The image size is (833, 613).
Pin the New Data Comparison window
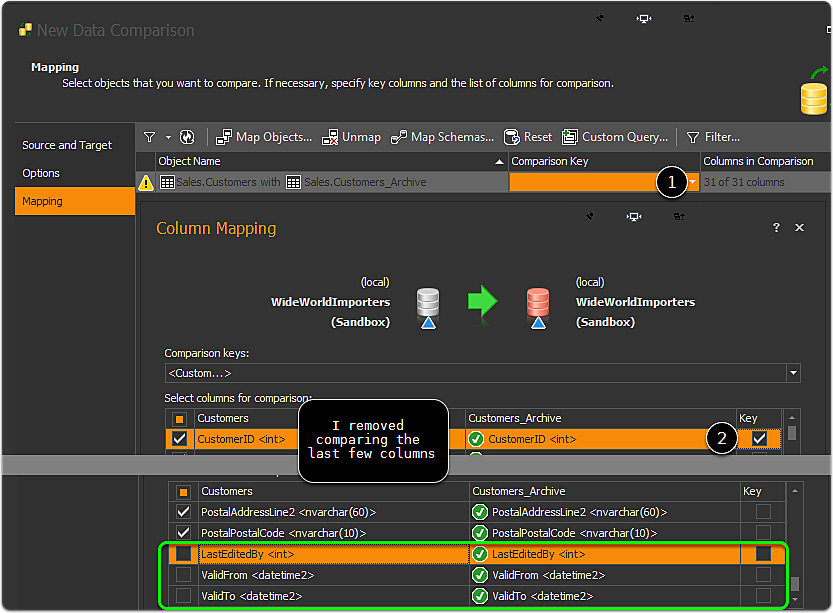600,19
